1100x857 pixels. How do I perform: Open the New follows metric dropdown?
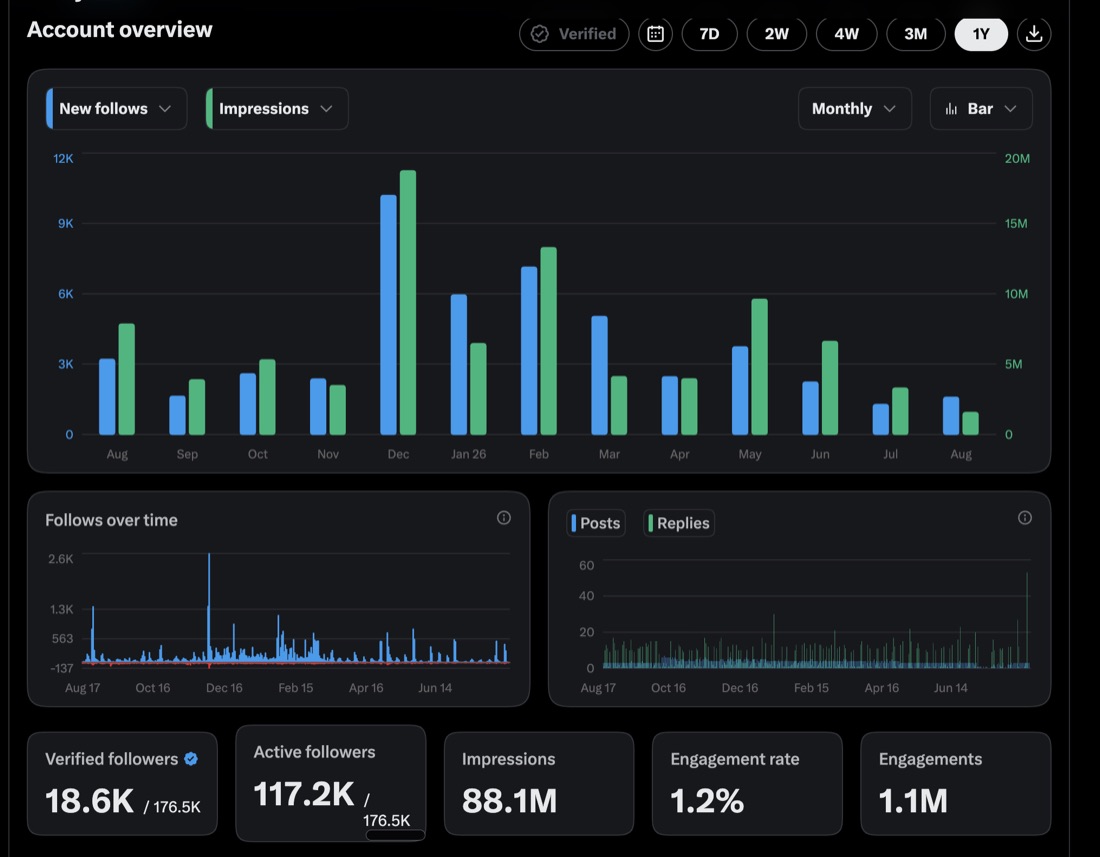tap(116, 109)
